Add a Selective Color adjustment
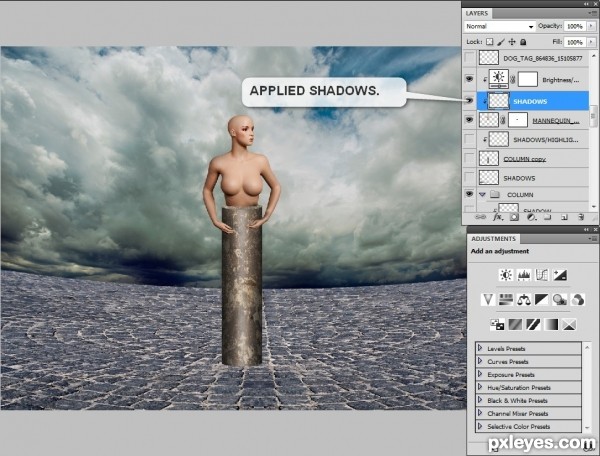Viewport: 600px width, 456px height. [x=569, y=324]
